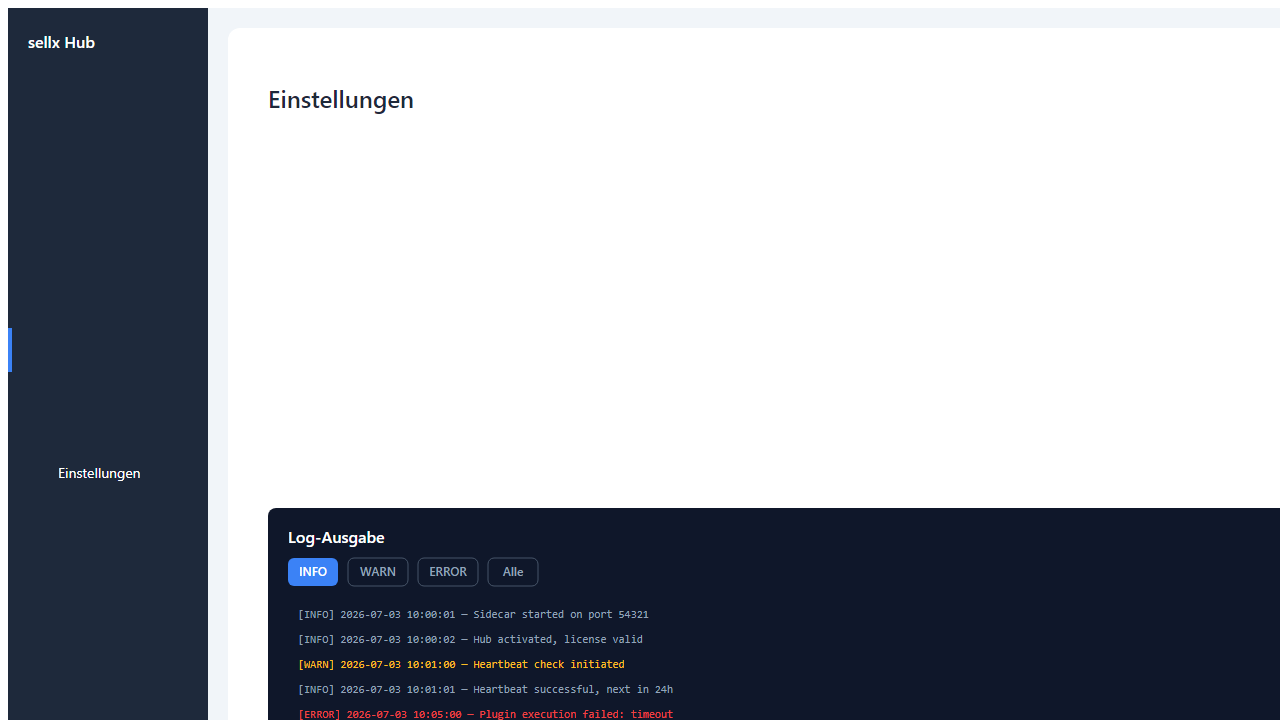Screen dimensions: 1280x720
Task: Filter log output by ERROR
Action: (448, 572)
